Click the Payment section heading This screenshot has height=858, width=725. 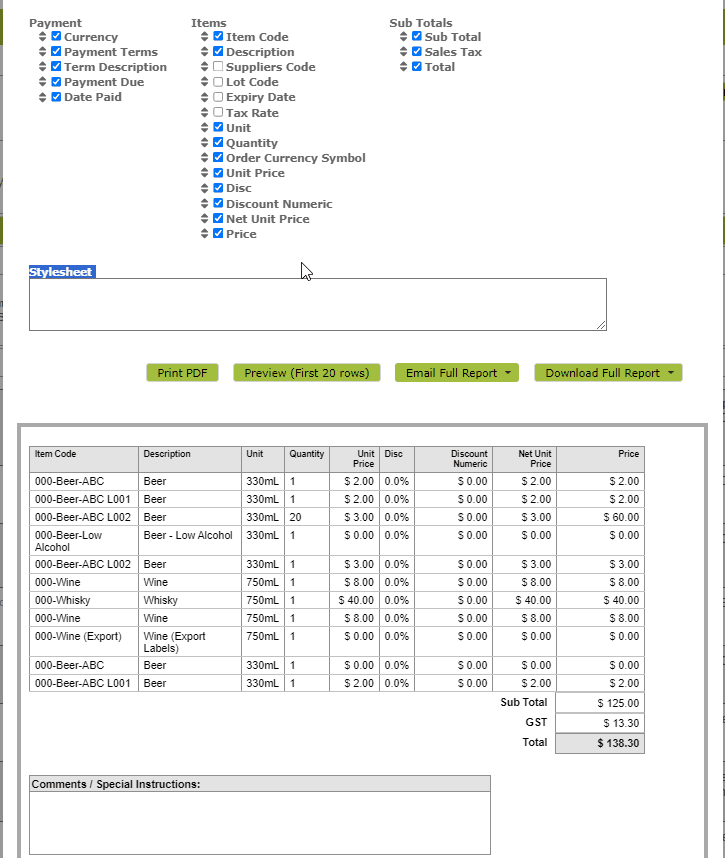point(55,23)
